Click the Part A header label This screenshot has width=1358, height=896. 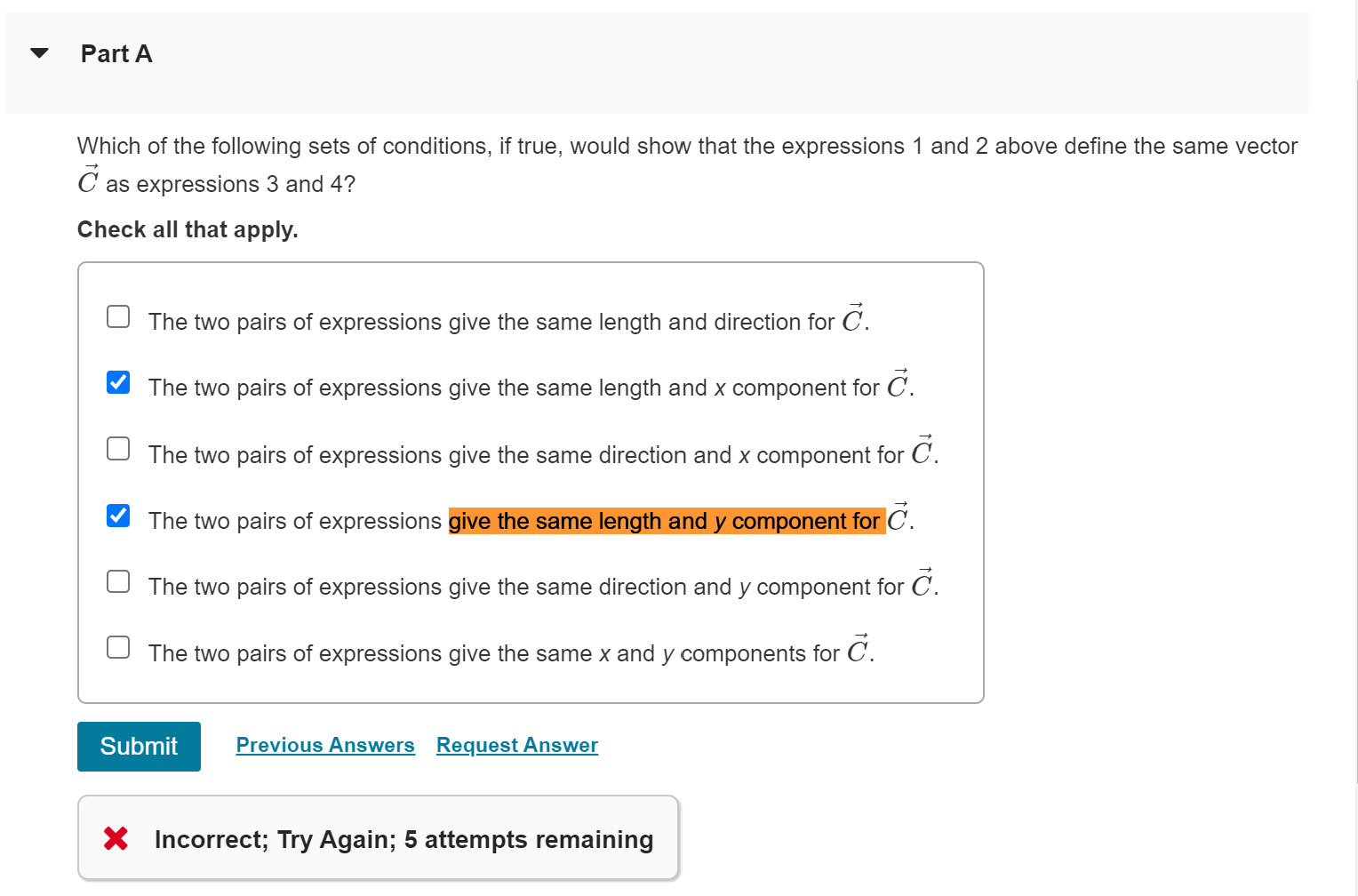[116, 53]
